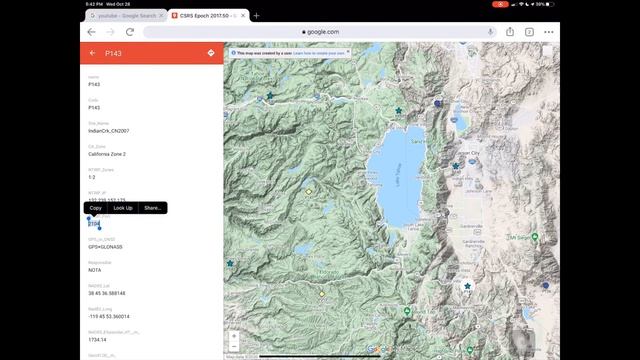The image size is (640, 360).
Task: Select the yellow diamond marker southwest of Lake Tahoe
Action: (x=322, y=294)
